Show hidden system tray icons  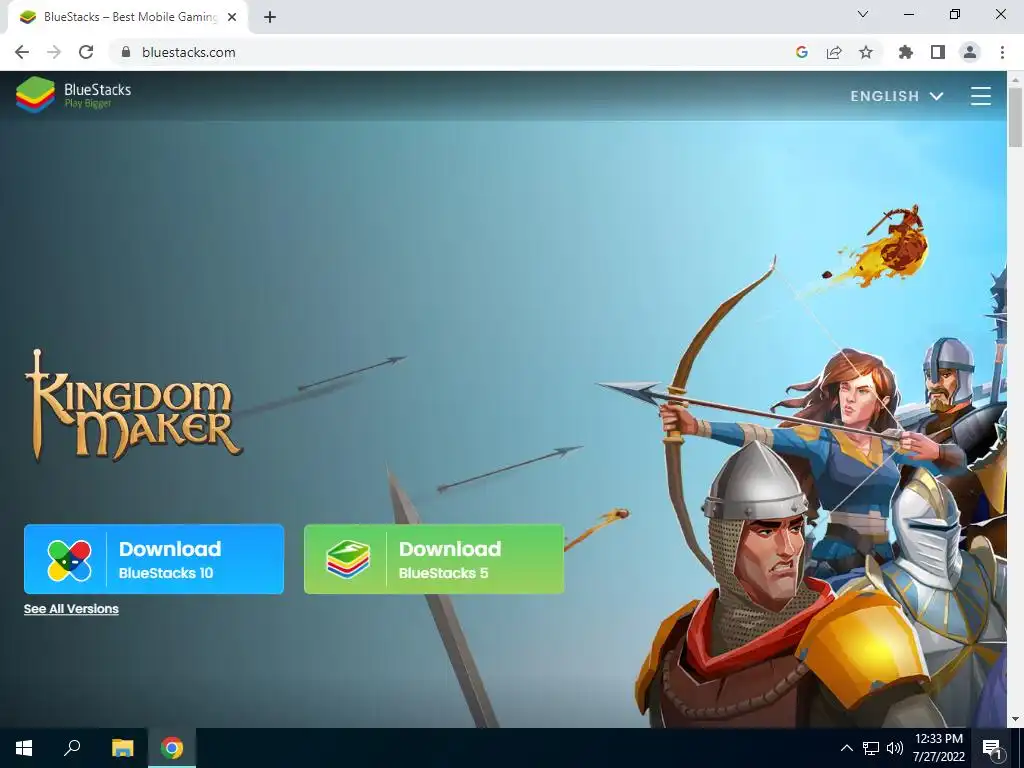click(x=846, y=748)
